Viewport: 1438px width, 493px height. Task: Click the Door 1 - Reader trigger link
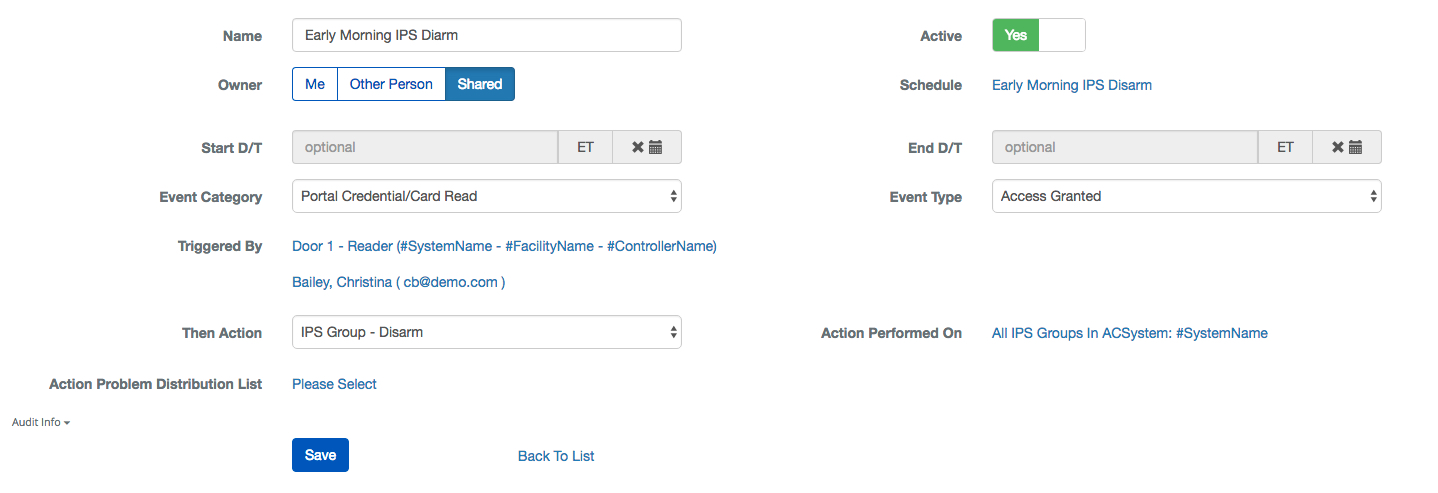click(x=504, y=246)
